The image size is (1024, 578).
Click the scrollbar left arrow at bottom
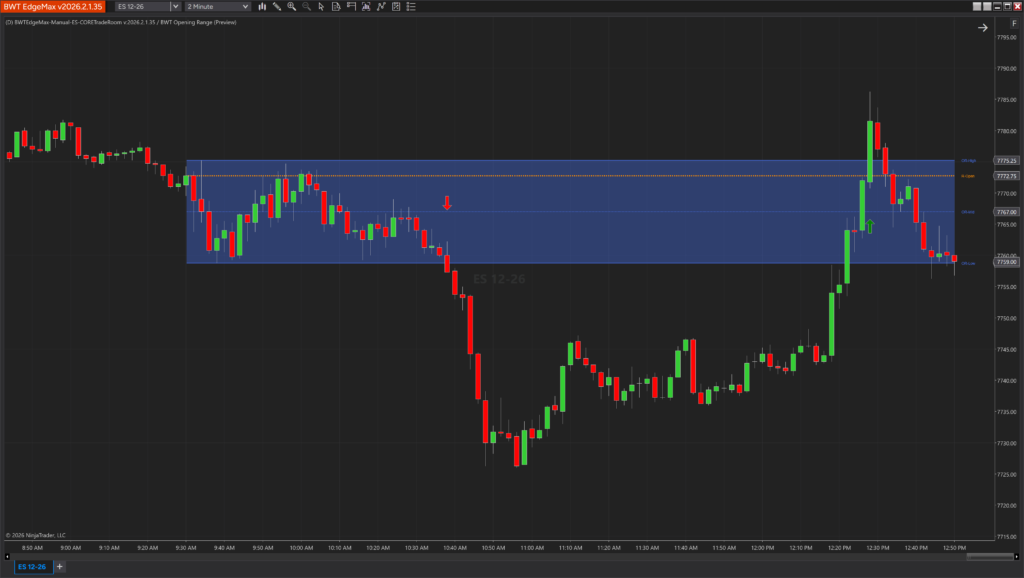coord(7,556)
